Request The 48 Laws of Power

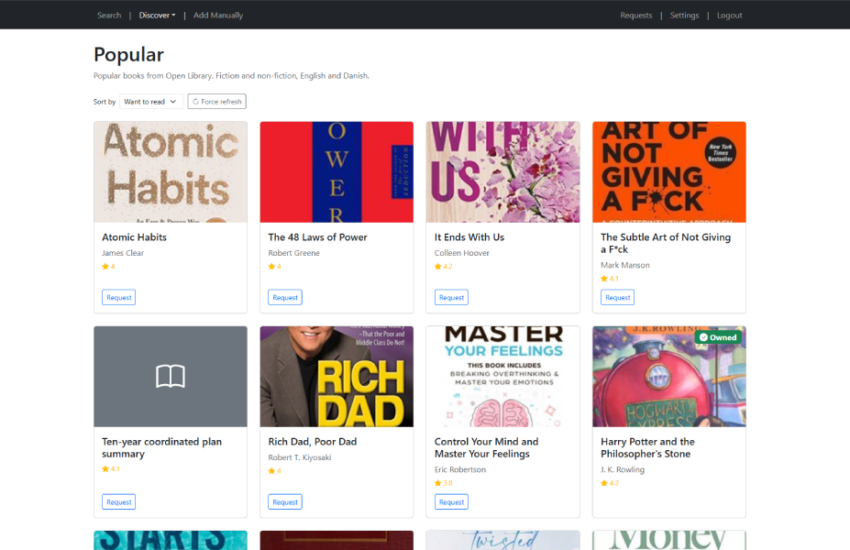click(x=285, y=297)
